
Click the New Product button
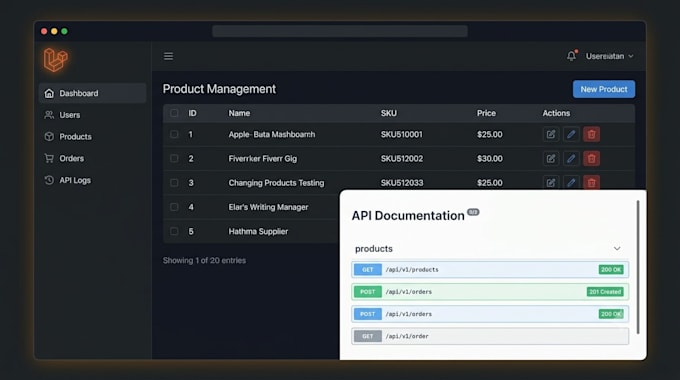[x=604, y=89]
